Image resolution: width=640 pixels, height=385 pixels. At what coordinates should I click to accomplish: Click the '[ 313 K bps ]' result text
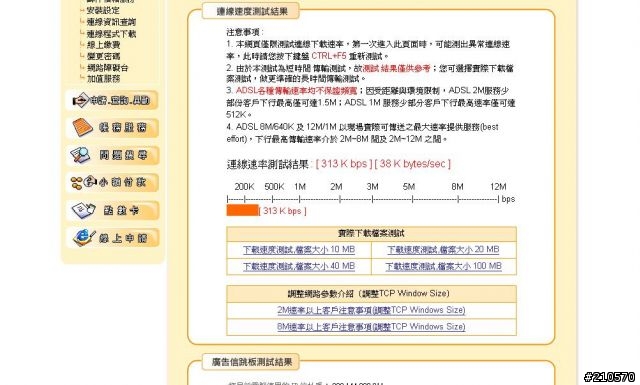pyautogui.click(x=344, y=164)
